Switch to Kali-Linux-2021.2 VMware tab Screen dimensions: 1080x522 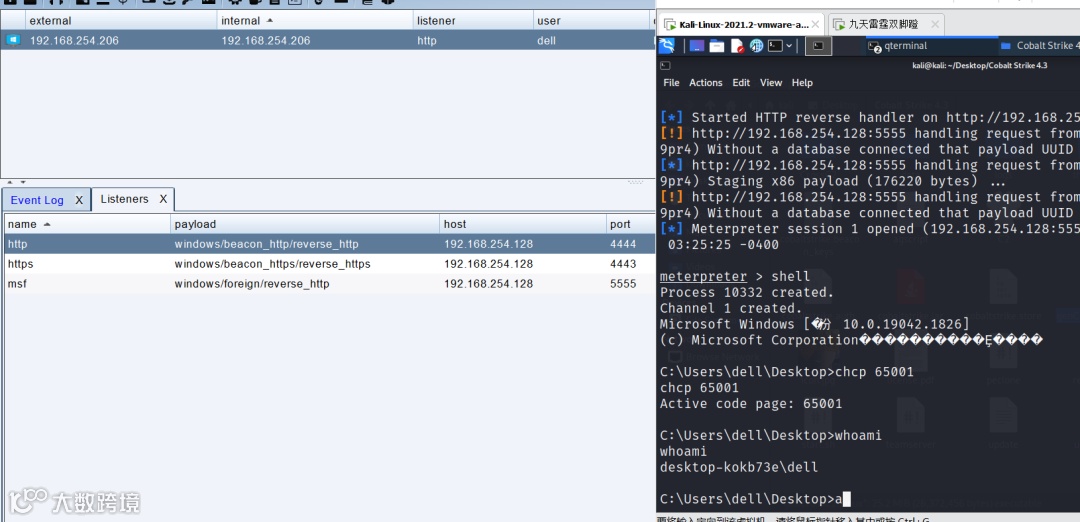point(741,25)
